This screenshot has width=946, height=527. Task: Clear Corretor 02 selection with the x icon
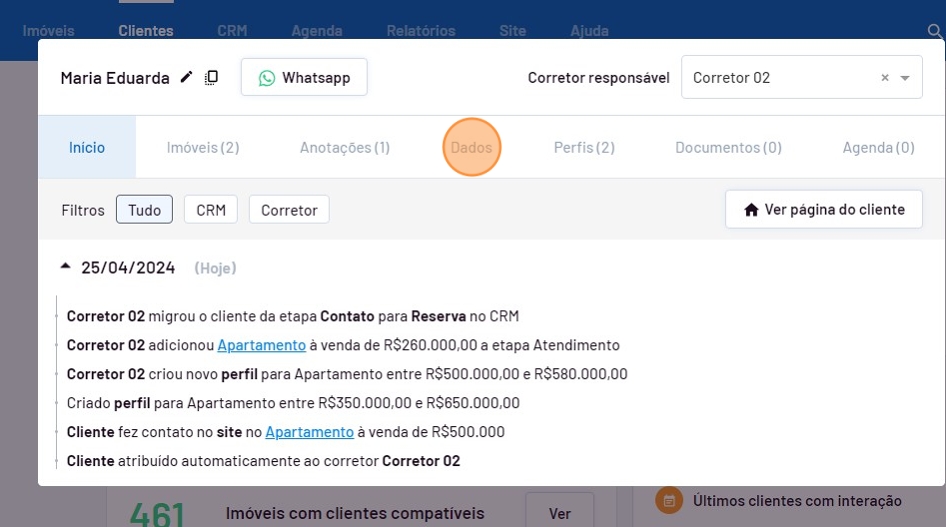click(884, 78)
